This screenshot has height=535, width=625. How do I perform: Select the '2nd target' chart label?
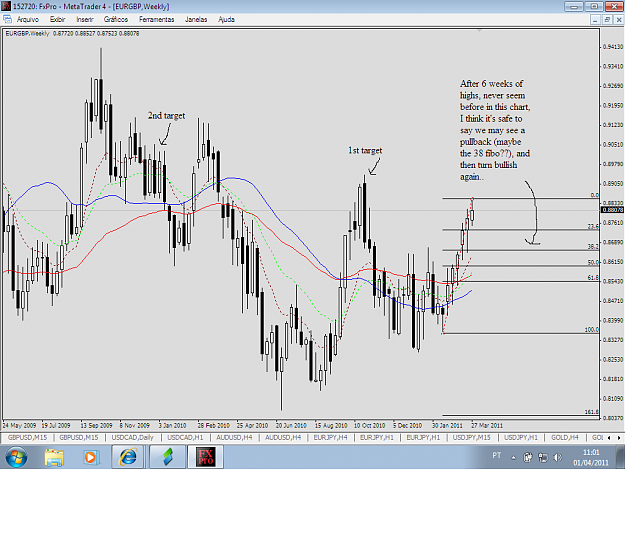coord(166,116)
